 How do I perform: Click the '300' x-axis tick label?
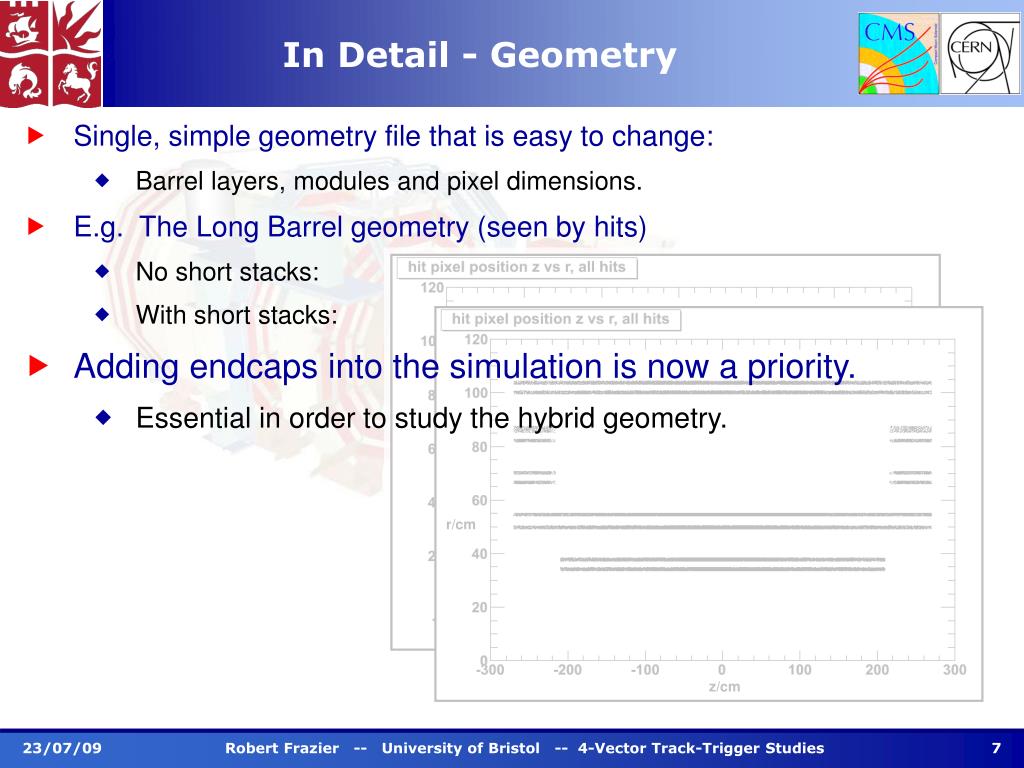click(x=954, y=669)
